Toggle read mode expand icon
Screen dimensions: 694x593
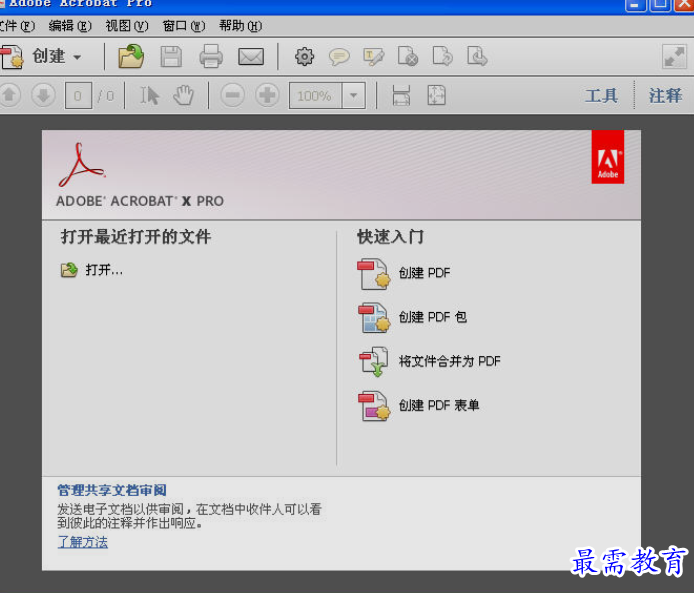click(674, 57)
